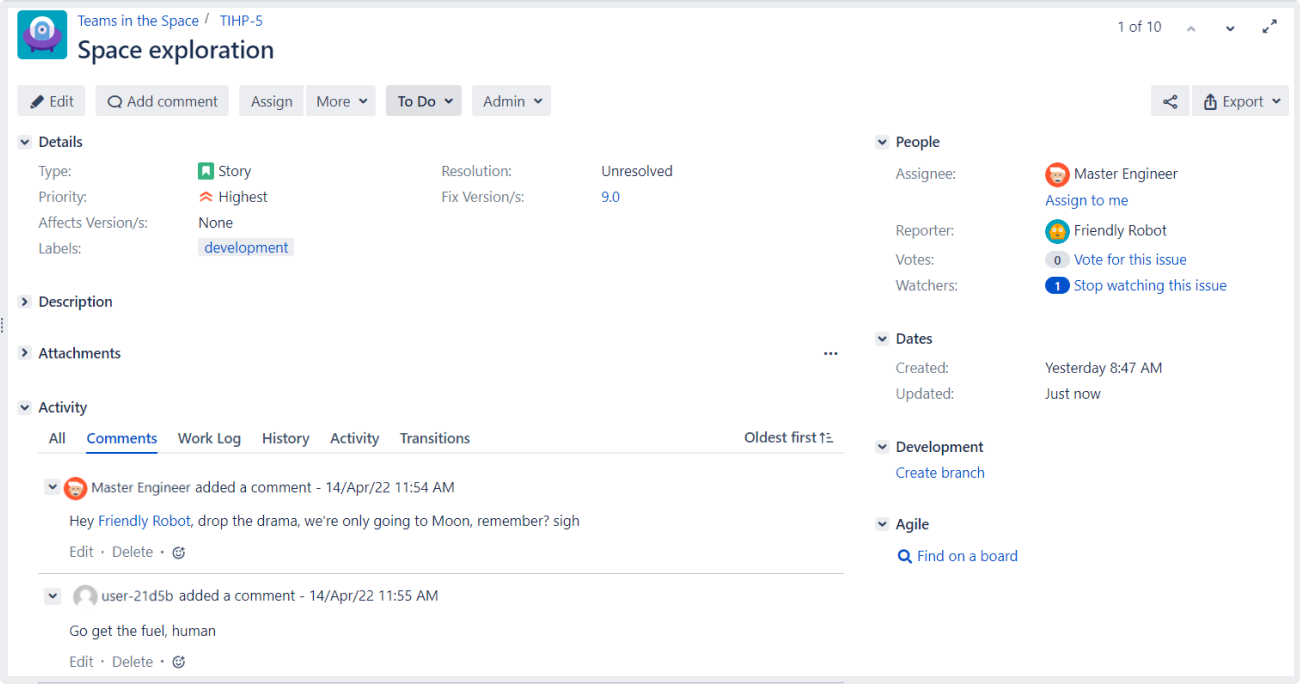Expand the Description section
Viewport: 1300px width, 684px height.
pos(25,301)
